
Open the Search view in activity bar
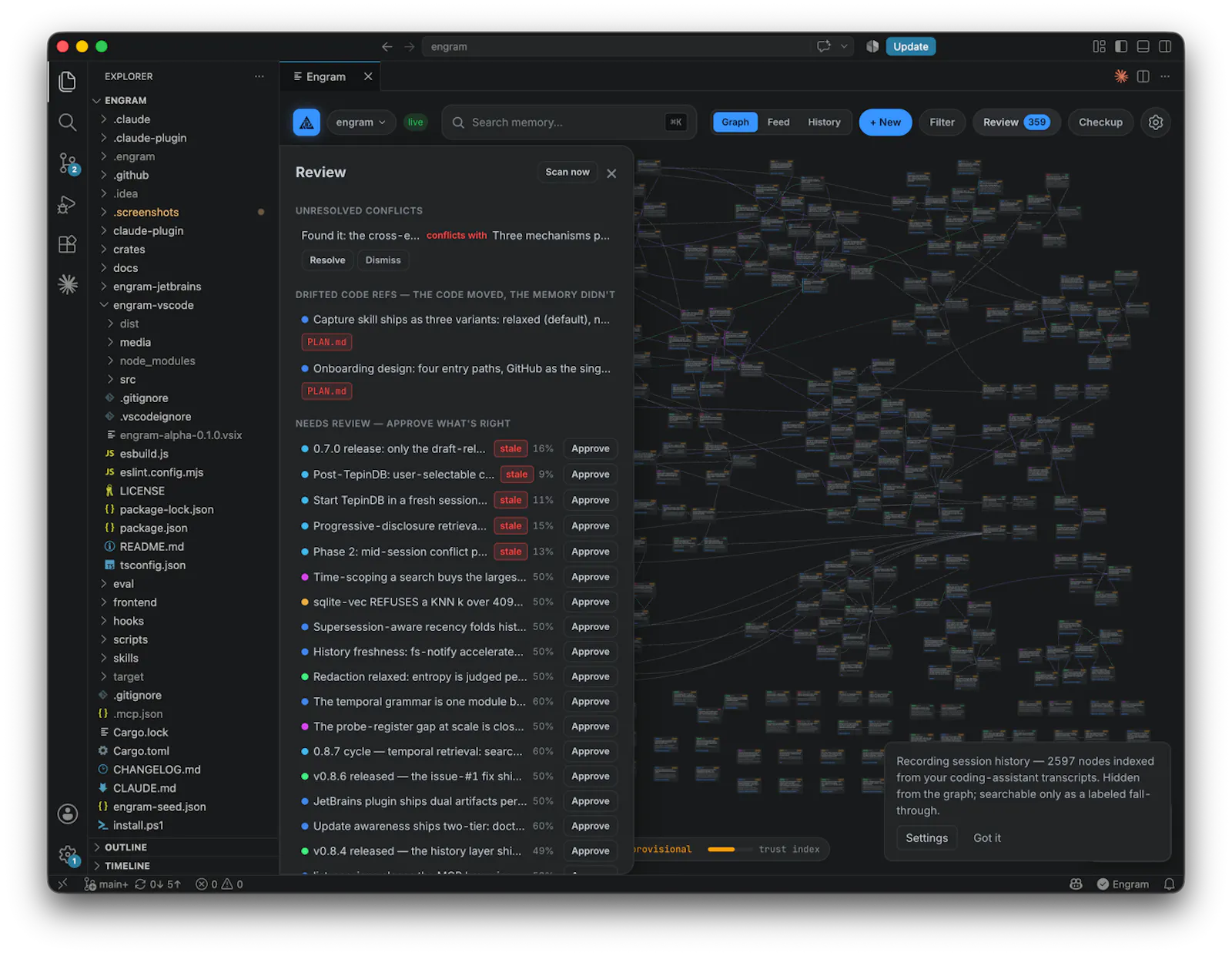[x=68, y=122]
